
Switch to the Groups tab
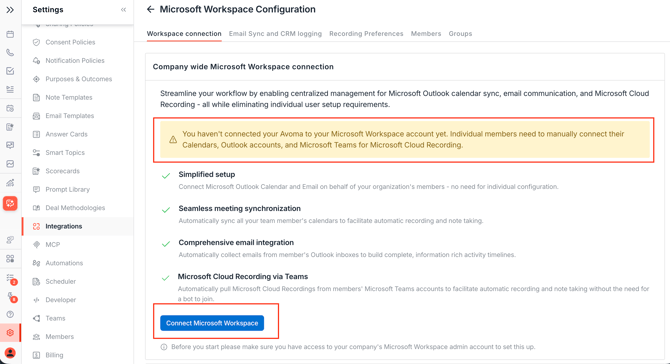tap(460, 33)
